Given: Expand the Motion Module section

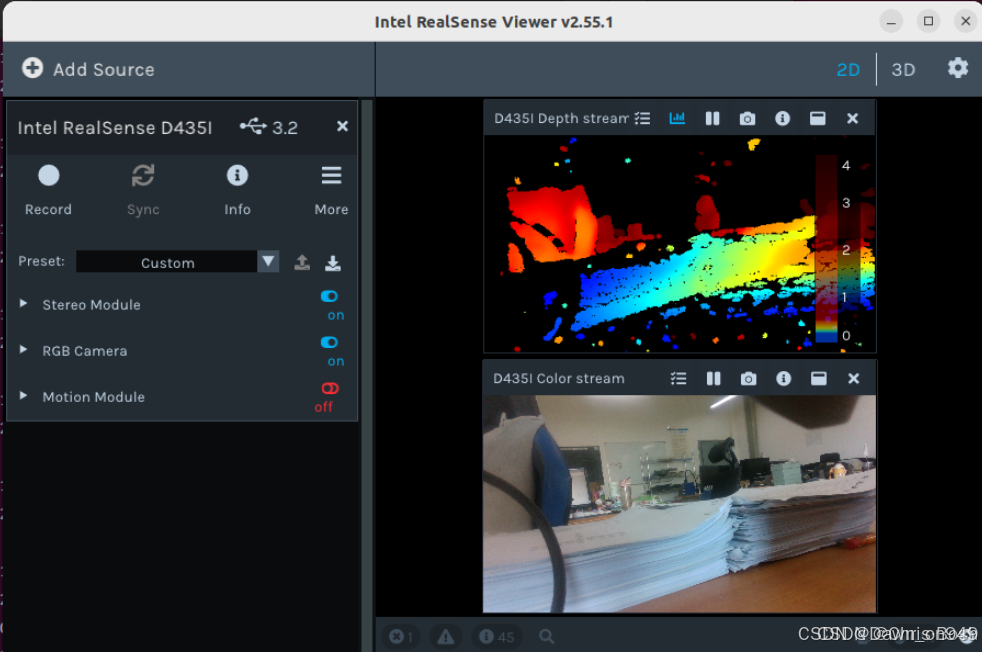Looking at the screenshot, I should click(x=23, y=396).
